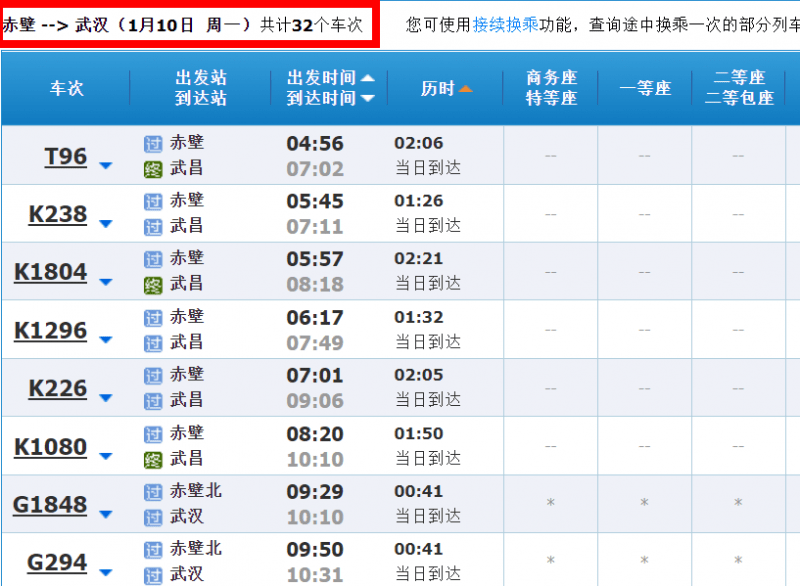Expand stop details arrow for train G1848
Screen dimensions: 800x586
[106, 514]
